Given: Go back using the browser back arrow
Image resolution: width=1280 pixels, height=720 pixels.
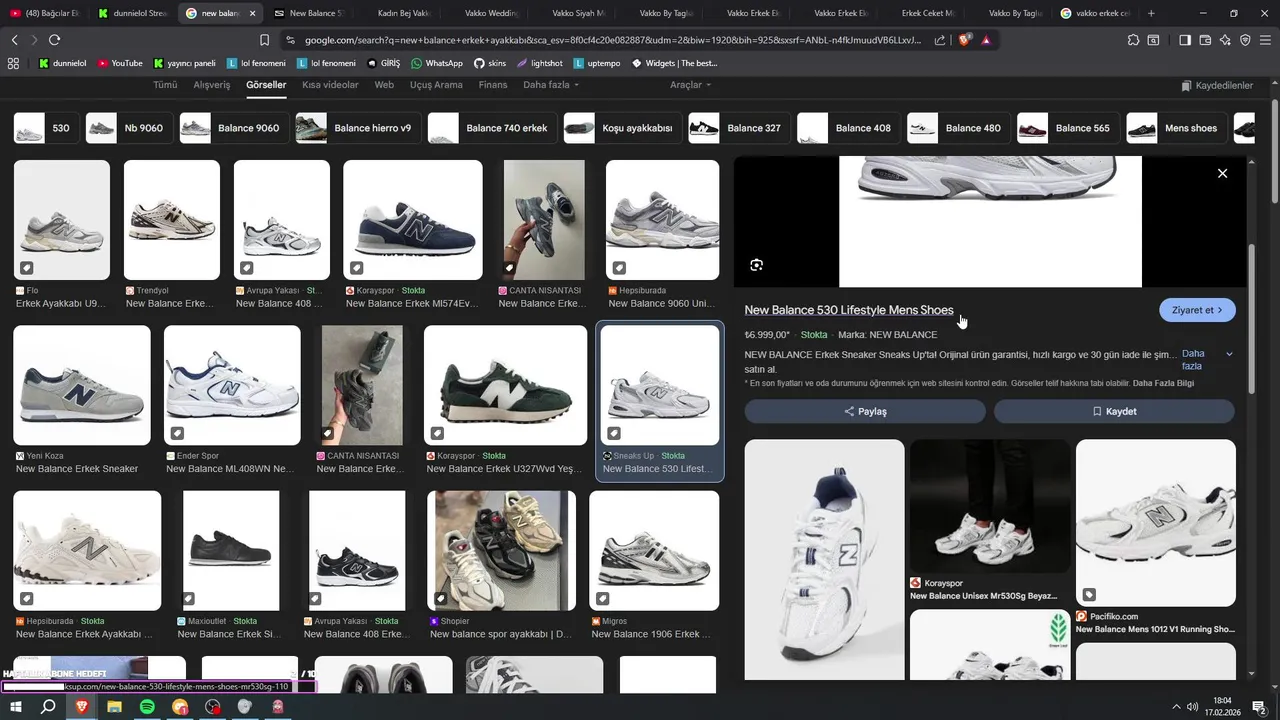Looking at the screenshot, I should [x=14, y=40].
